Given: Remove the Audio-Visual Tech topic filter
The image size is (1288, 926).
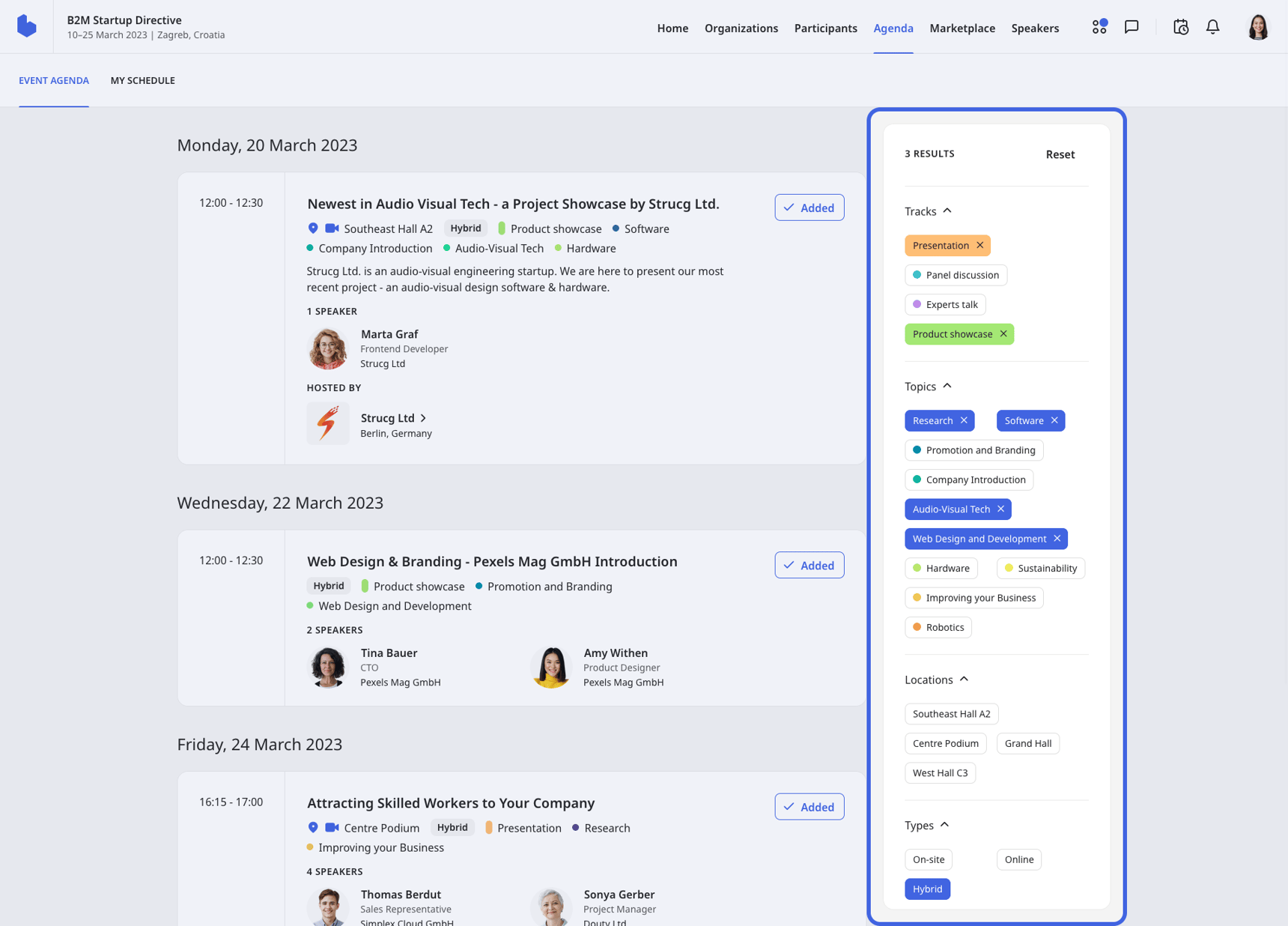Looking at the screenshot, I should point(1000,509).
